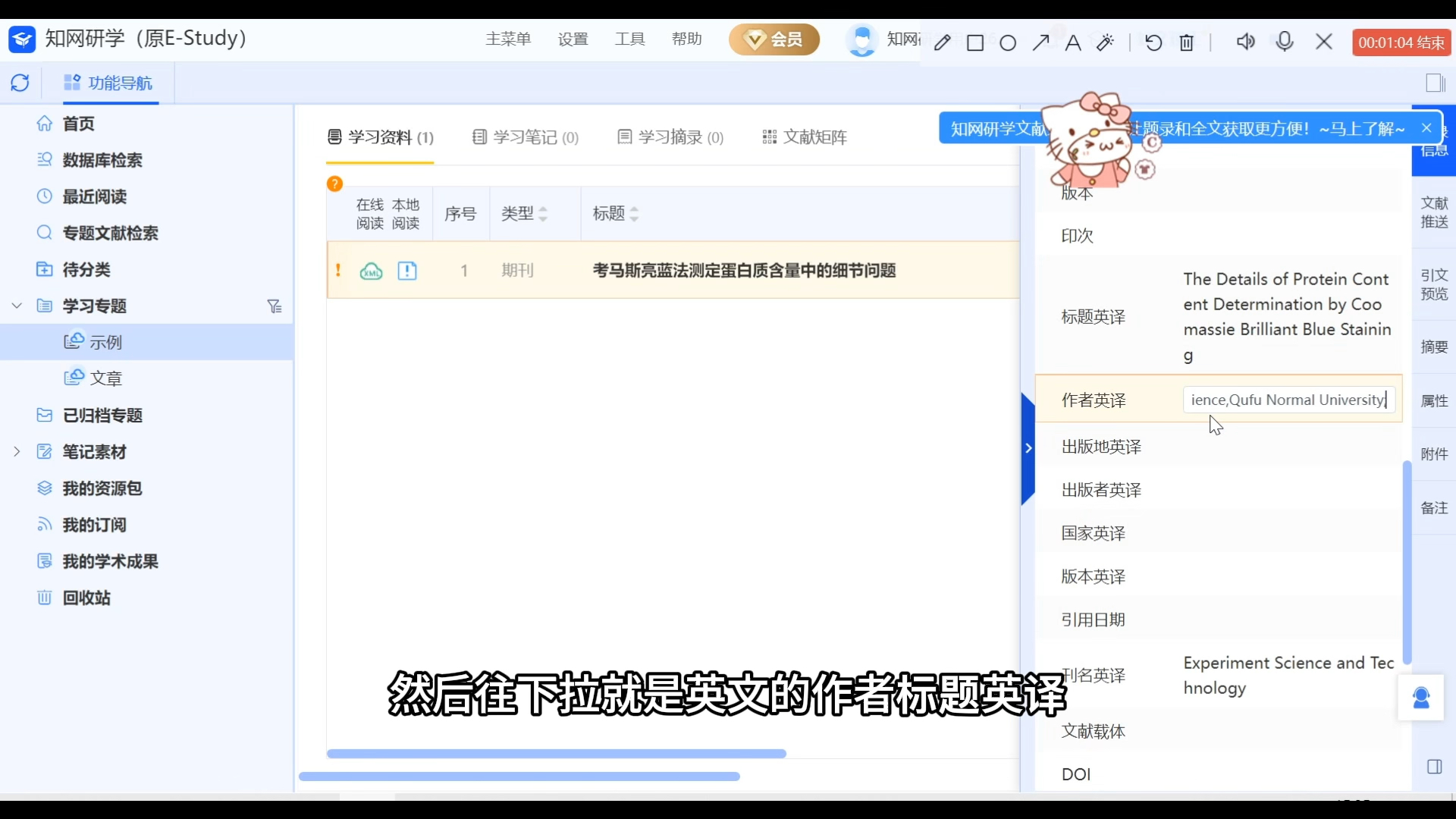Viewport: 1456px width, 819px height.
Task: Open the 引文预览 side tab
Action: (1434, 284)
